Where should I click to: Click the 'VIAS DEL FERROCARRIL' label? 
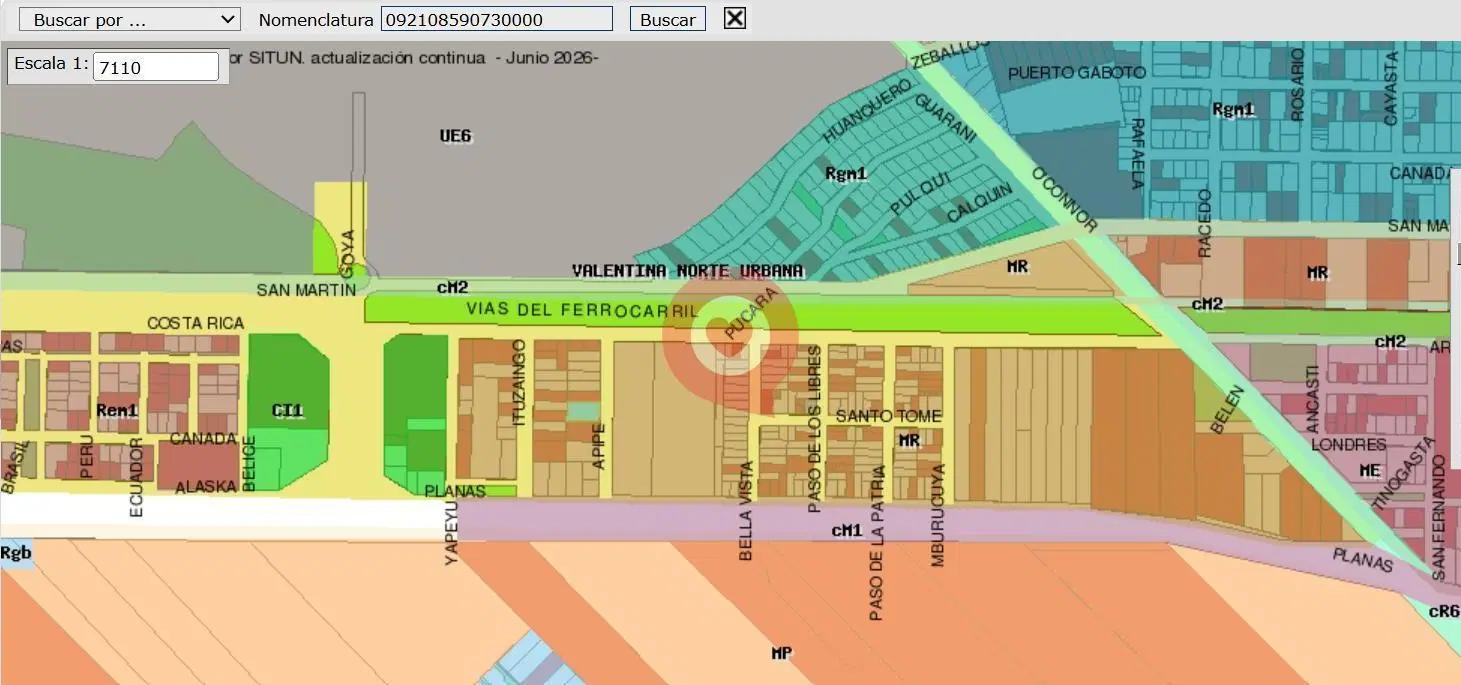tap(581, 310)
